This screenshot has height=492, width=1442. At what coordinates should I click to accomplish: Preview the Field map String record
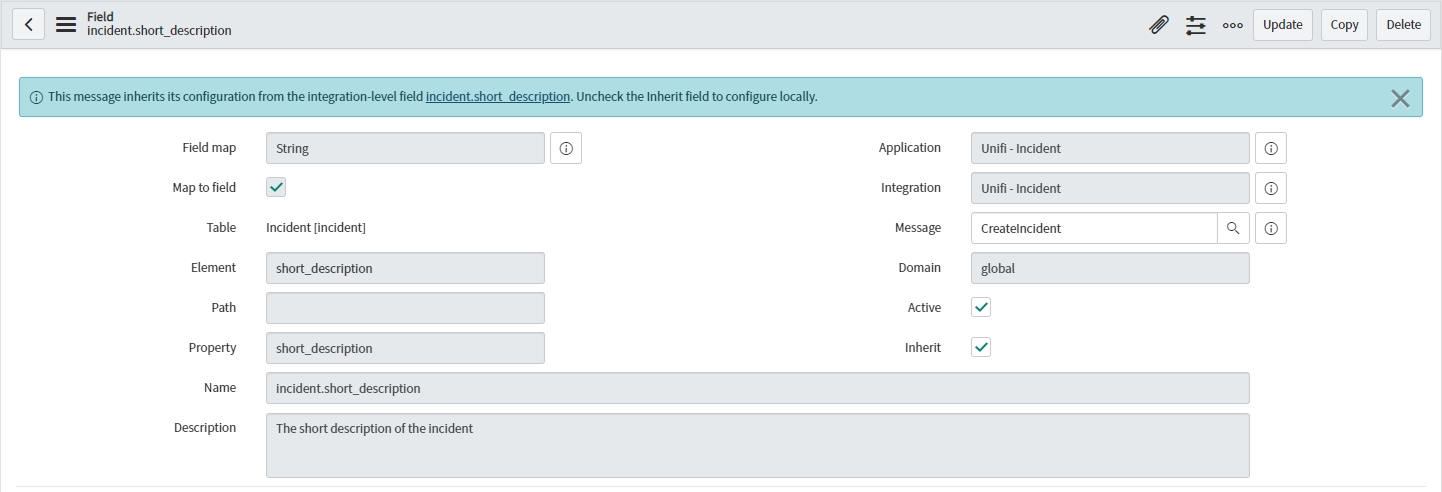click(x=566, y=148)
